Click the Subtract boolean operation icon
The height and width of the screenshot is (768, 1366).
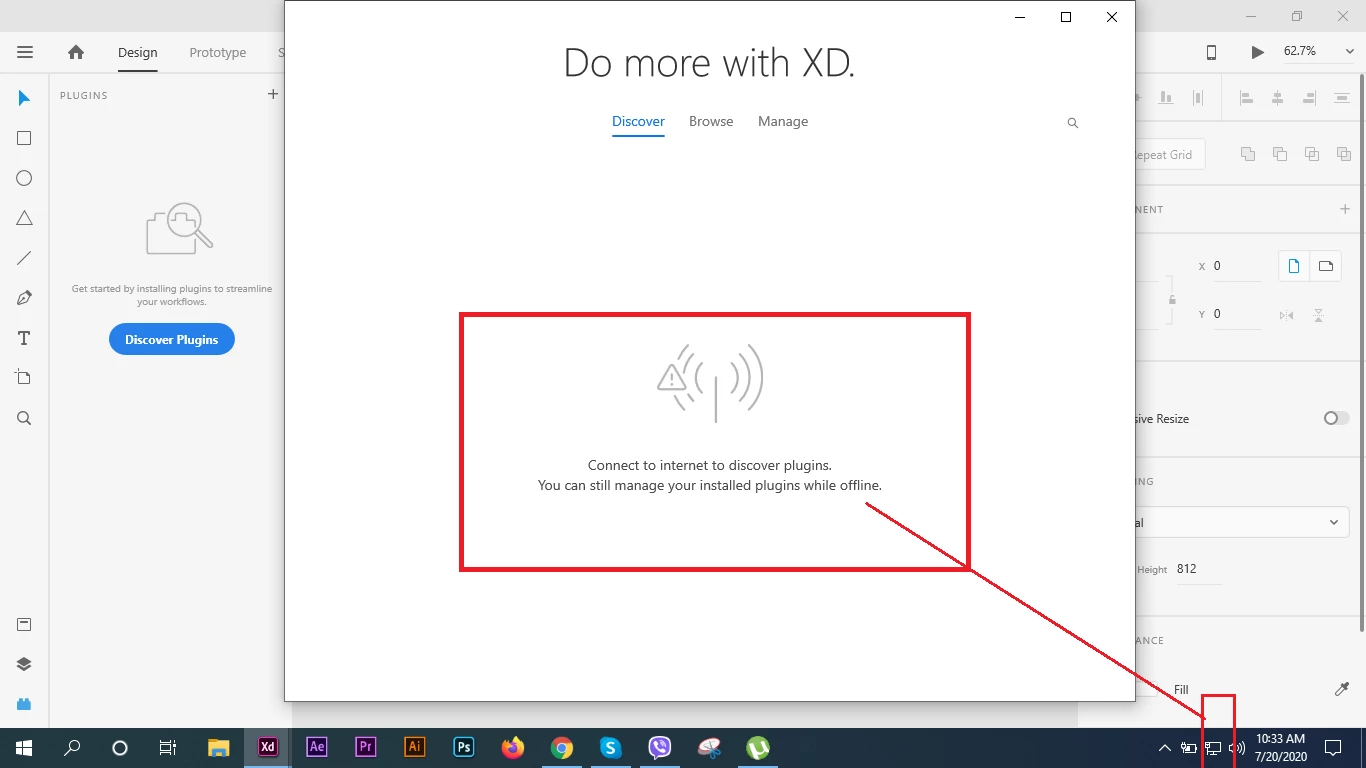click(1280, 154)
